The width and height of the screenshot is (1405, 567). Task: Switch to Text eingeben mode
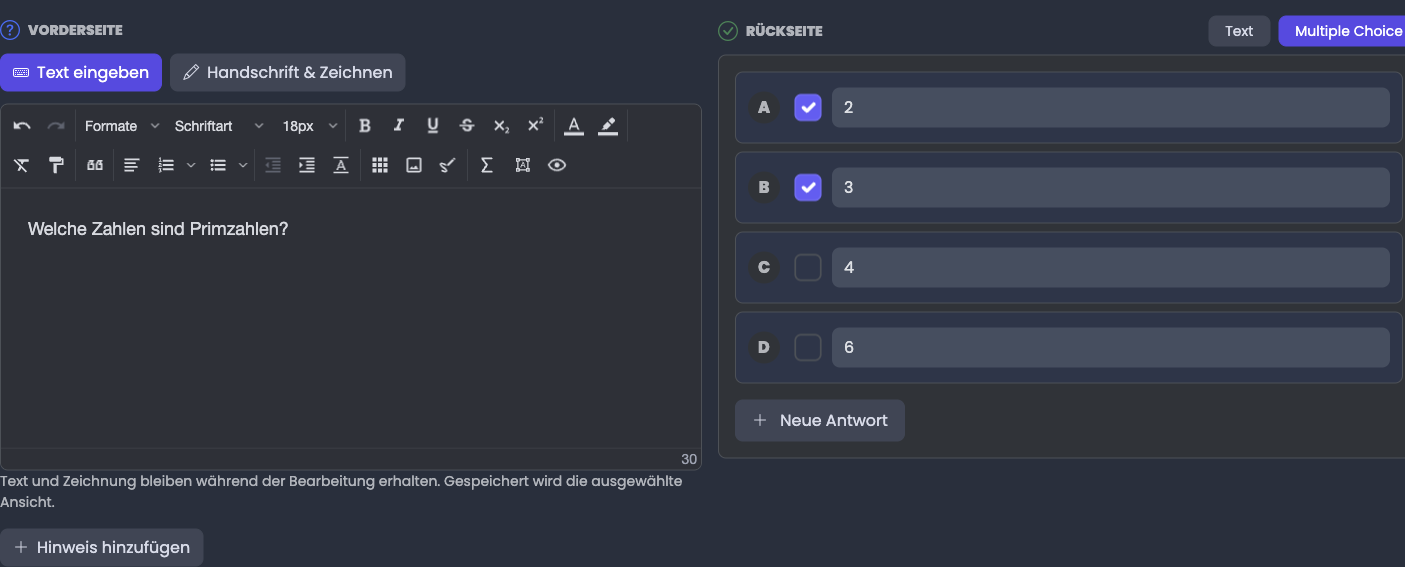pos(81,72)
